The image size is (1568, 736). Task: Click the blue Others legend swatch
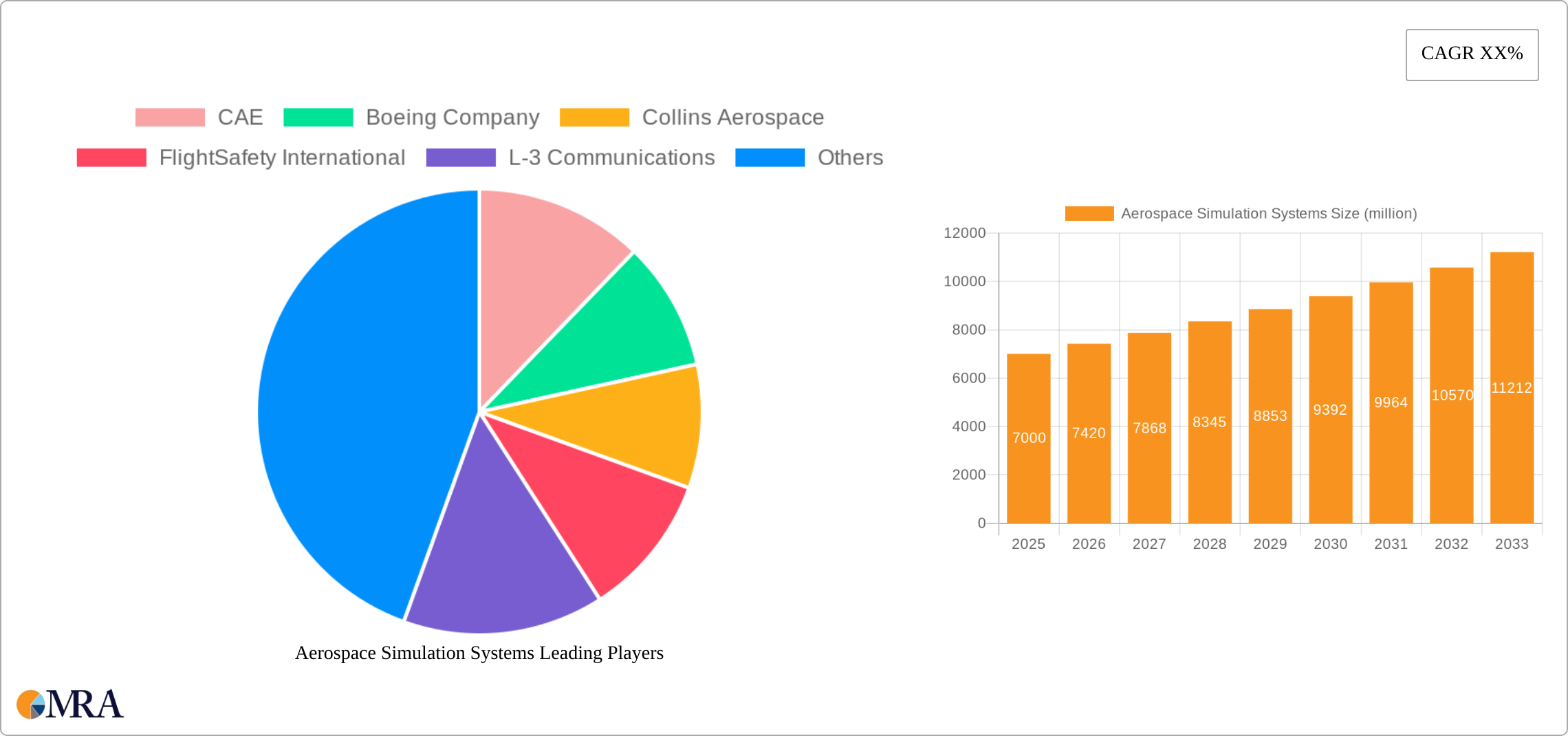(x=770, y=158)
